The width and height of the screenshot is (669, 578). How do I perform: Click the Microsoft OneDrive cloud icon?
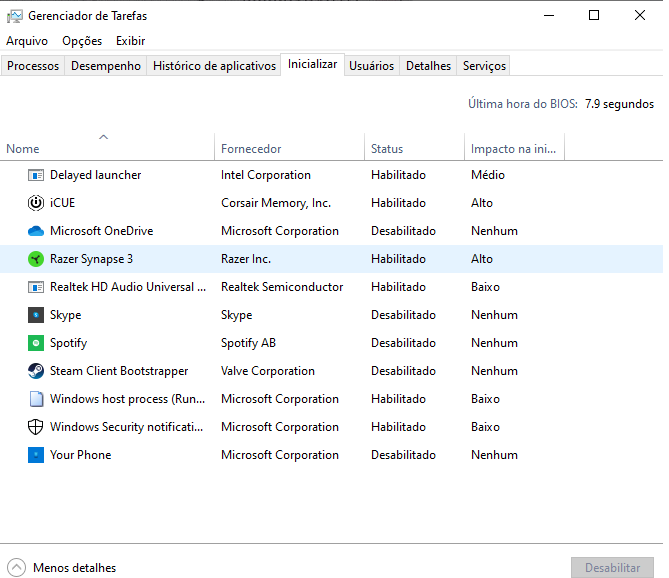tap(36, 231)
